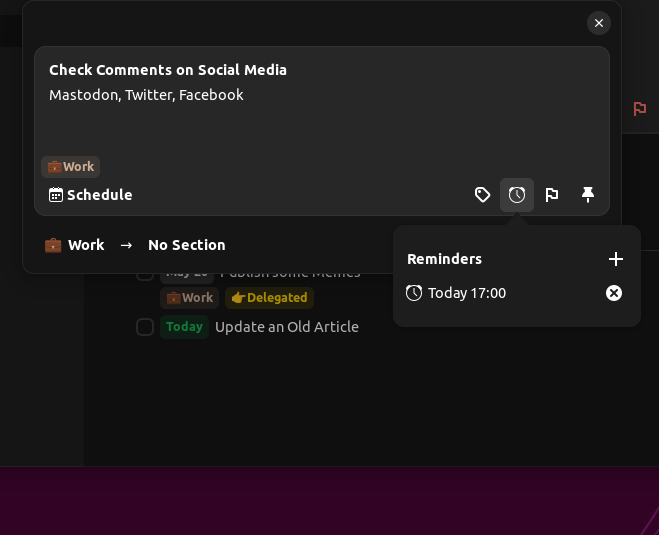Check off Update an Old Article task
The image size is (659, 535).
coord(145,327)
